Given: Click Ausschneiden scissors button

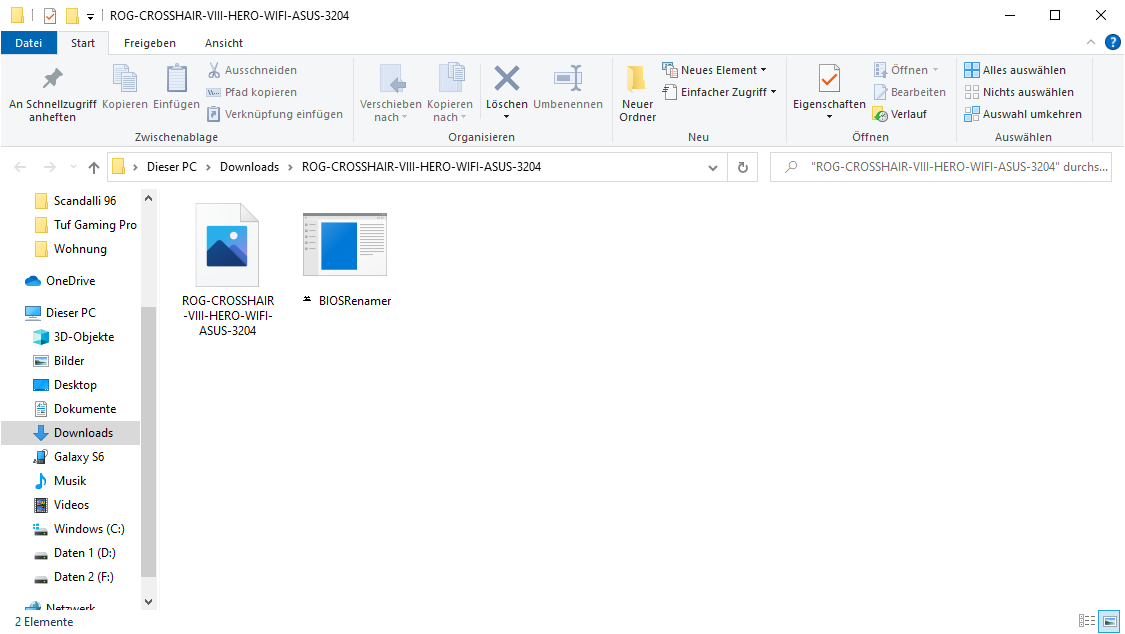Looking at the screenshot, I should pos(252,70).
